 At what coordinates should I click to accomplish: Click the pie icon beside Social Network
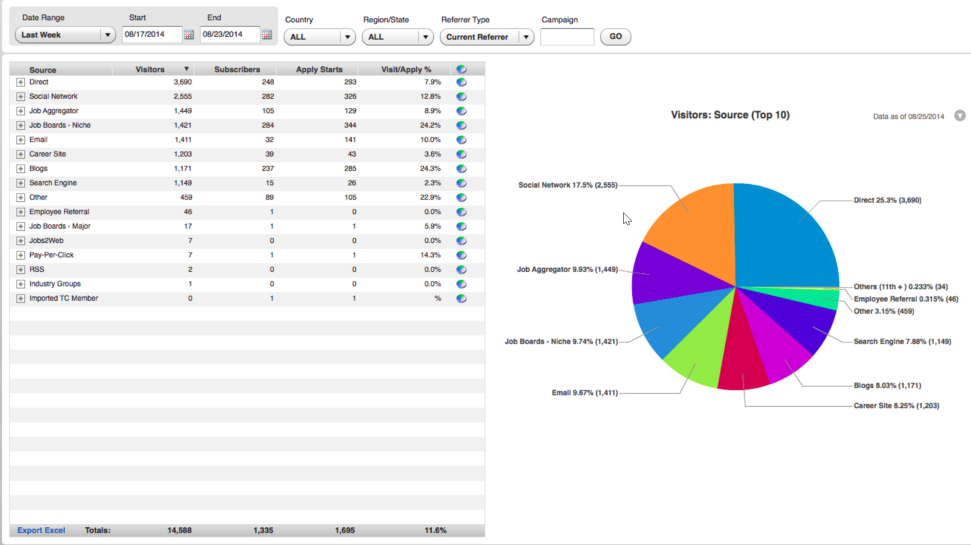coord(461,97)
